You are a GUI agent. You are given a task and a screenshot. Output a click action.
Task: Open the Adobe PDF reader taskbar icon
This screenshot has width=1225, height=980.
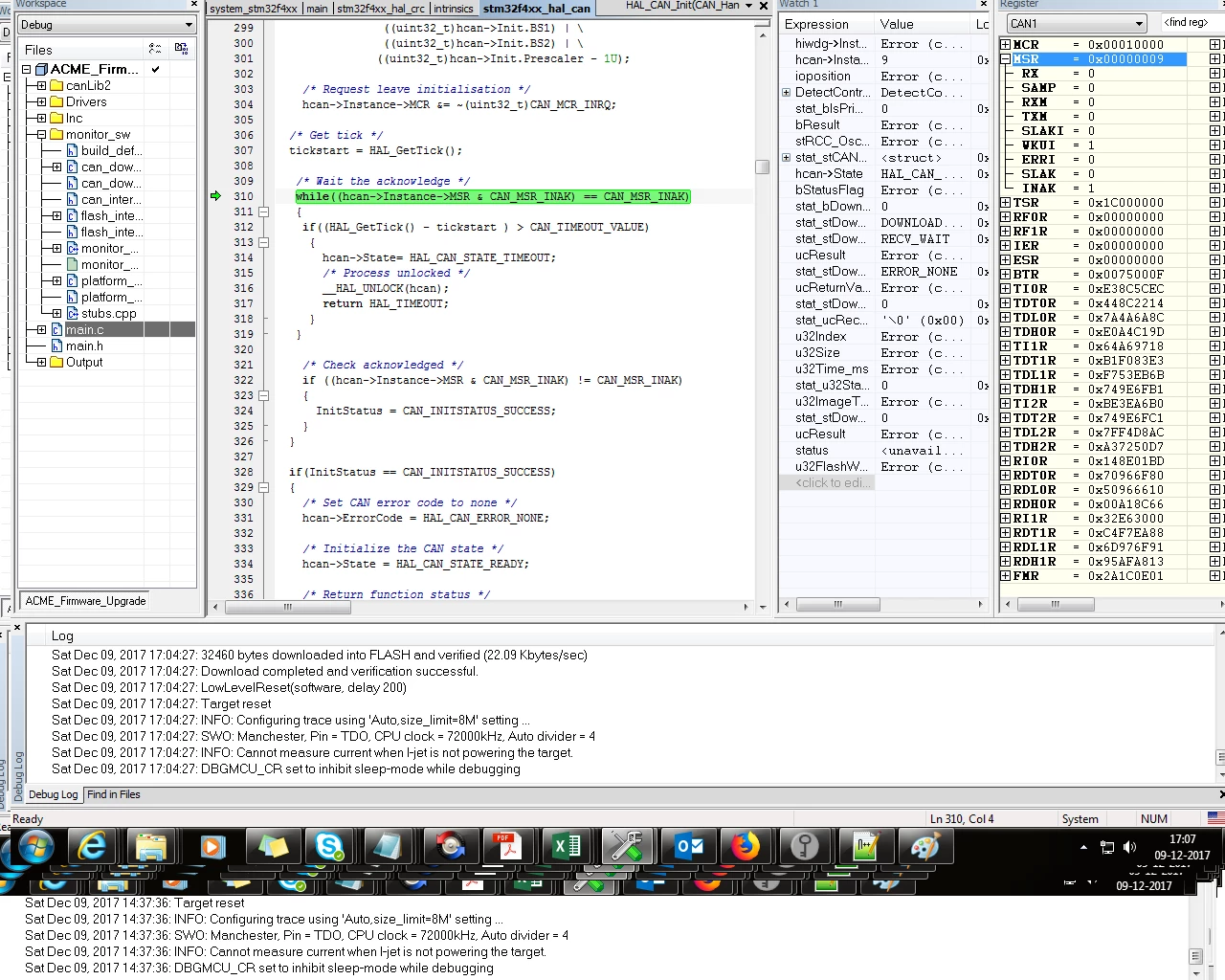507,847
